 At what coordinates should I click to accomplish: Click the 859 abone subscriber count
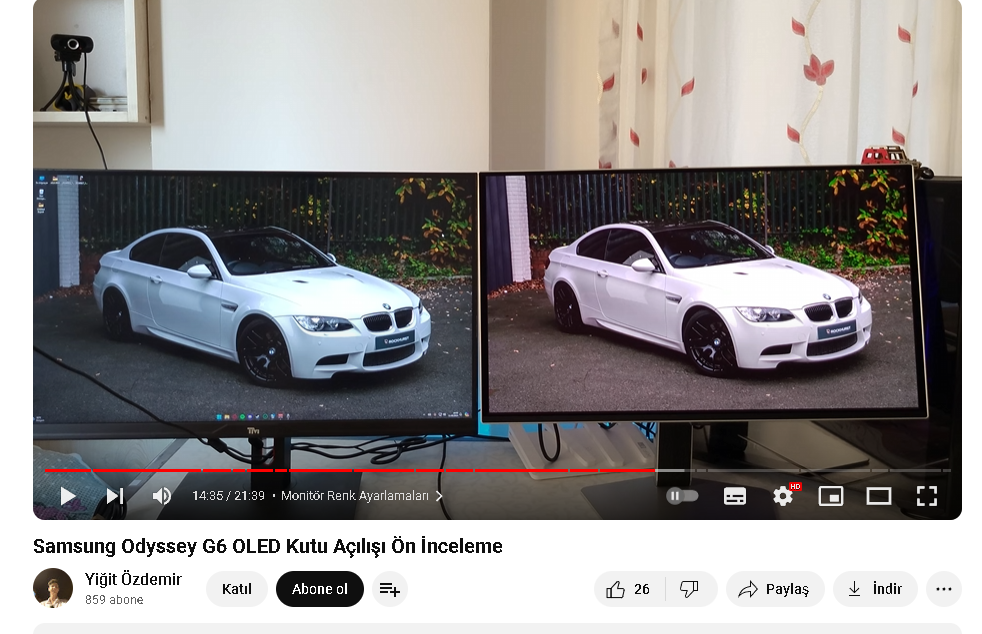114,600
